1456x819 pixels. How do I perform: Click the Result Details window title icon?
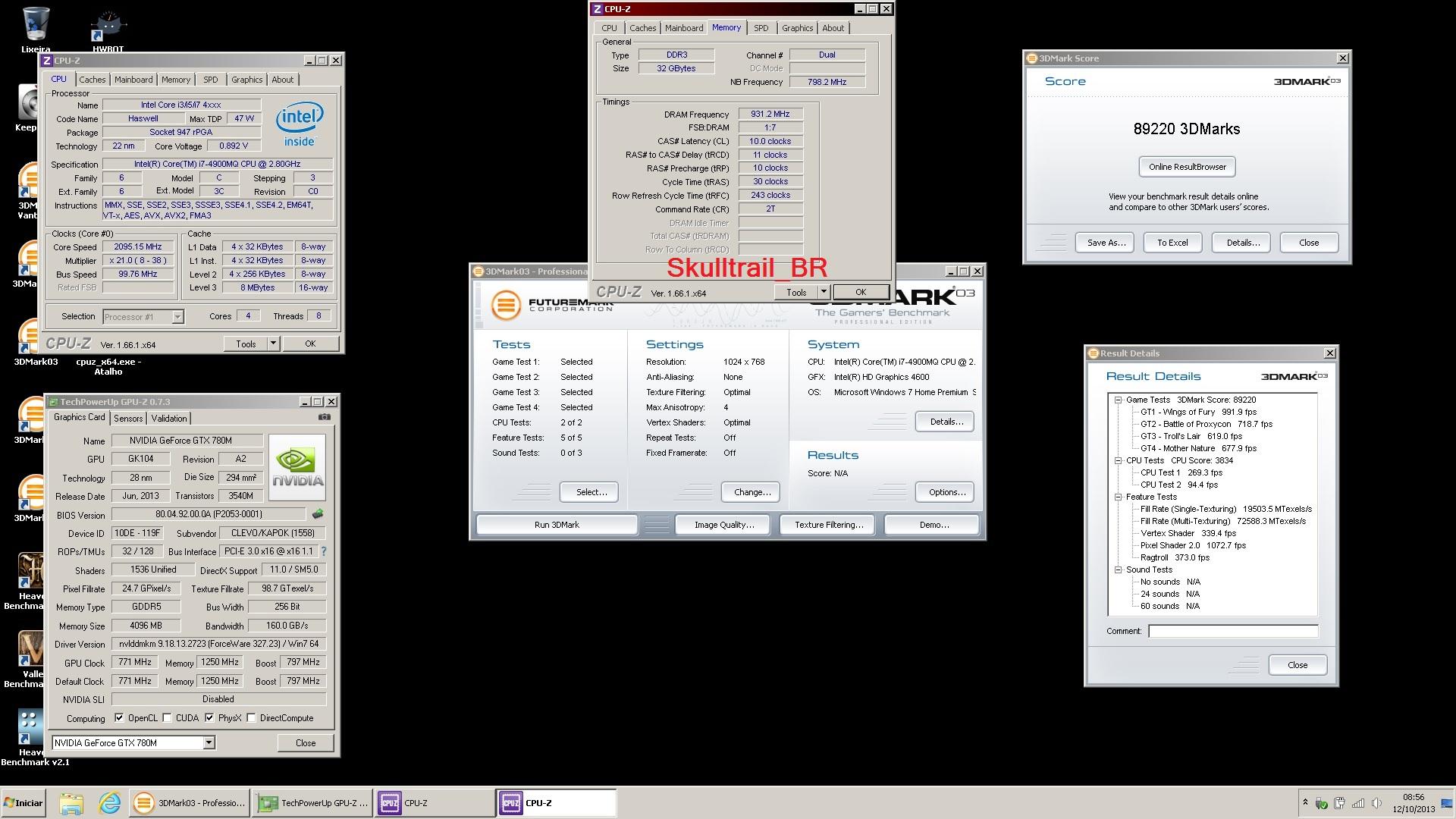pyautogui.click(x=1093, y=353)
